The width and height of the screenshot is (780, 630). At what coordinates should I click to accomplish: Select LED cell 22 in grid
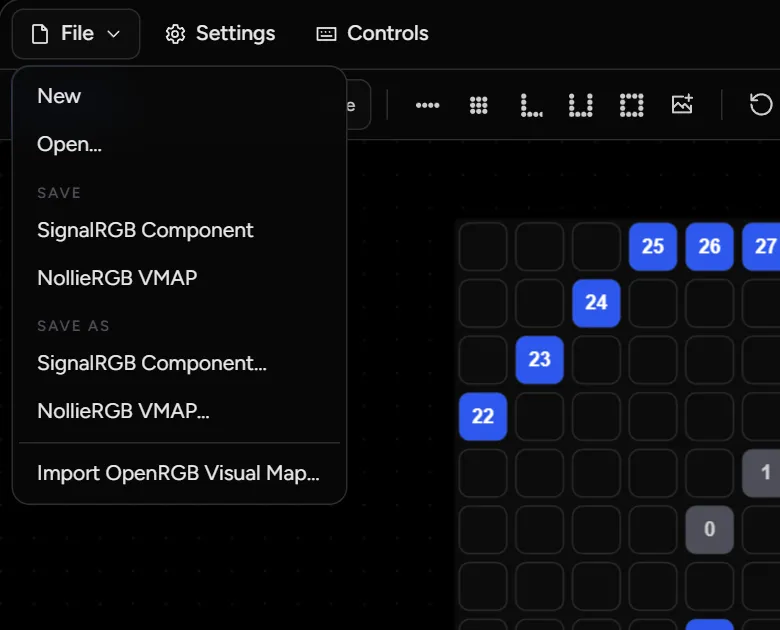[483, 417]
